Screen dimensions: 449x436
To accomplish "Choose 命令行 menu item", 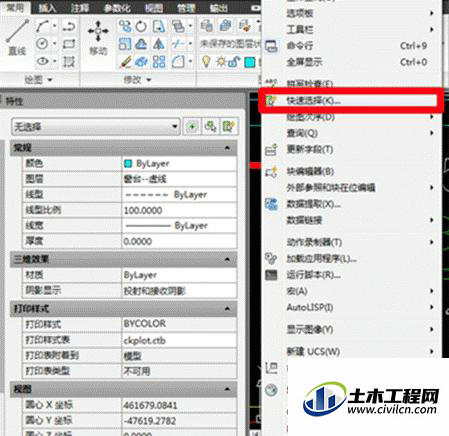I will click(x=352, y=46).
